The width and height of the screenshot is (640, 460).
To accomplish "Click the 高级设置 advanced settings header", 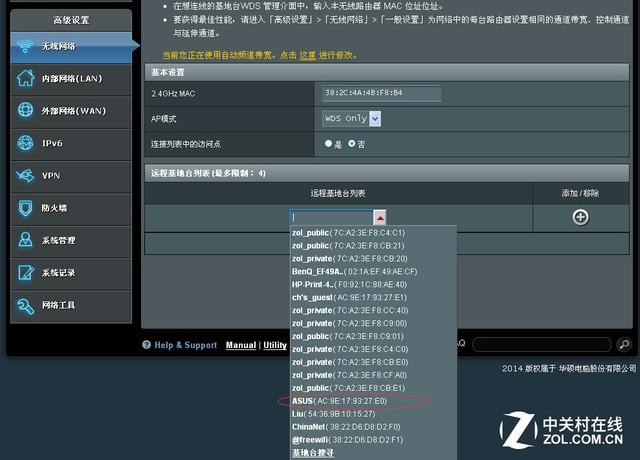I will [71, 20].
